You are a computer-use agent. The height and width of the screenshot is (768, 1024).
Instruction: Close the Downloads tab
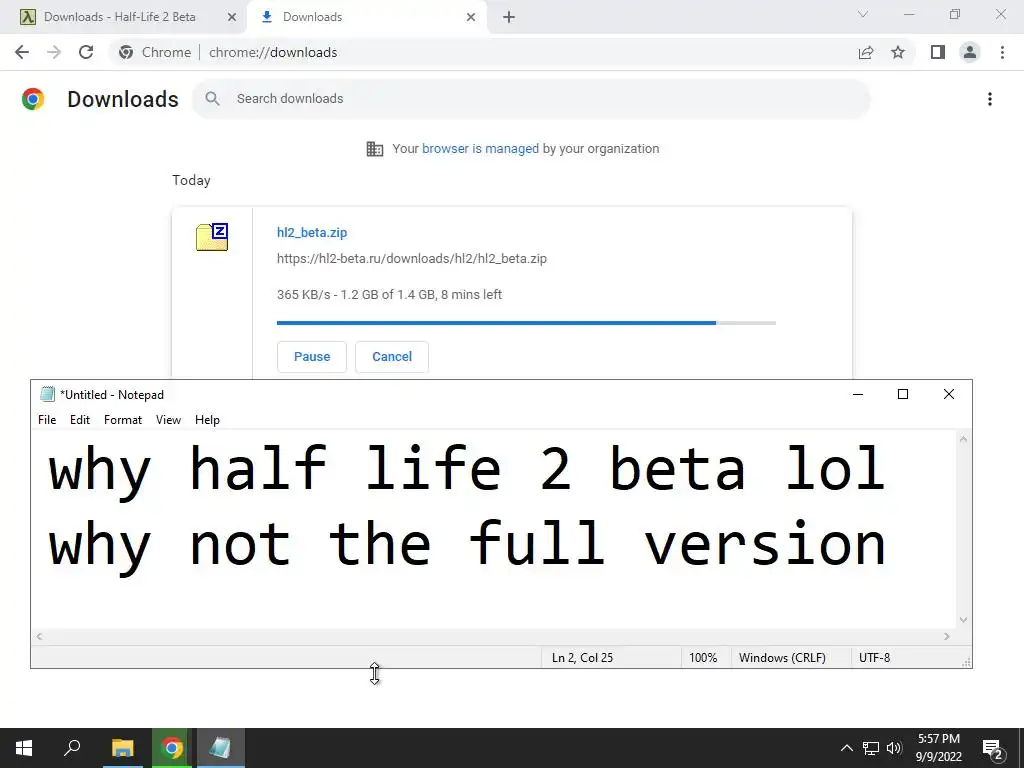coord(471,17)
